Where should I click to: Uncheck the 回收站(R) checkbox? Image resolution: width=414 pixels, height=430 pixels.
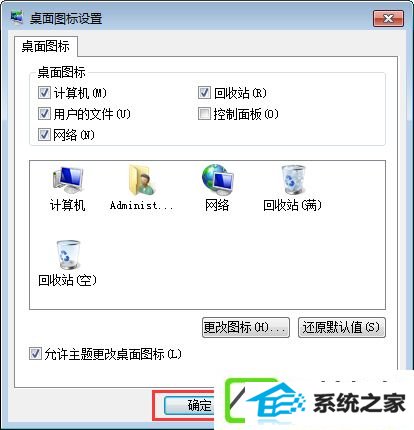[204, 93]
